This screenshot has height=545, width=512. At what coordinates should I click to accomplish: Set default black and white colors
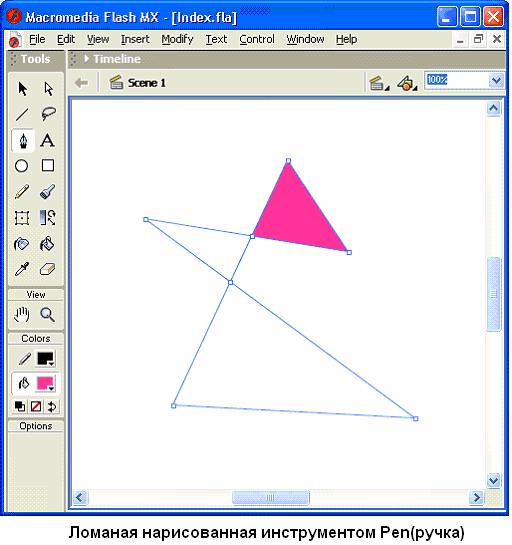(x=20, y=406)
